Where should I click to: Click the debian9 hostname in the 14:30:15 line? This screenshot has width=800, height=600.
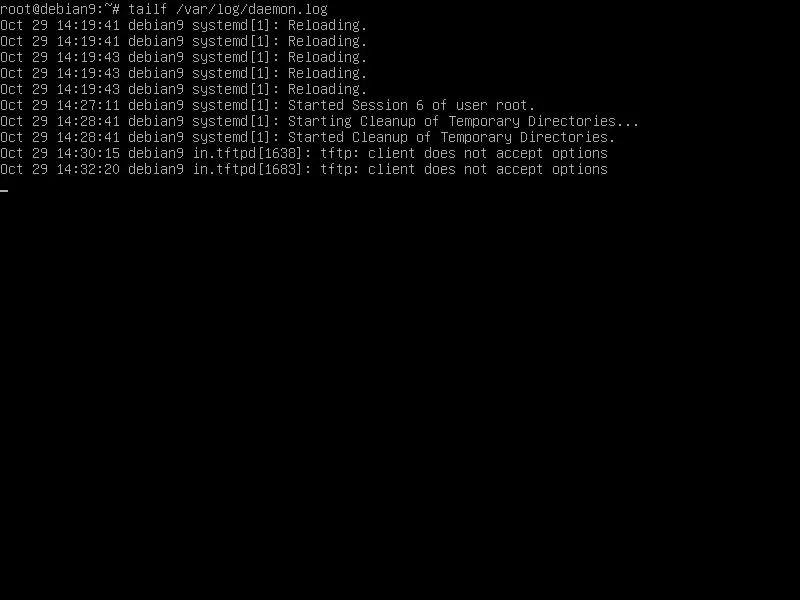coord(156,153)
